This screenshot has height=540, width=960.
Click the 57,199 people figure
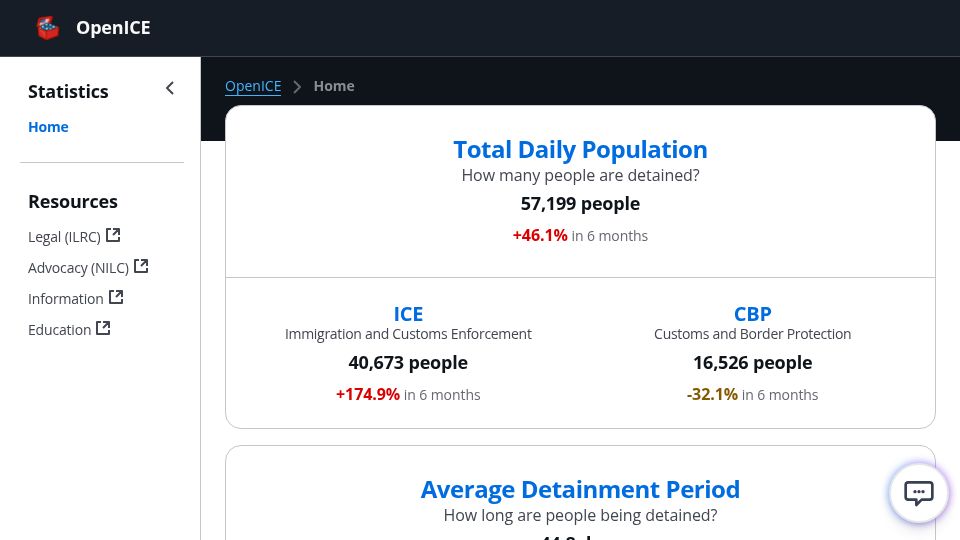point(580,203)
